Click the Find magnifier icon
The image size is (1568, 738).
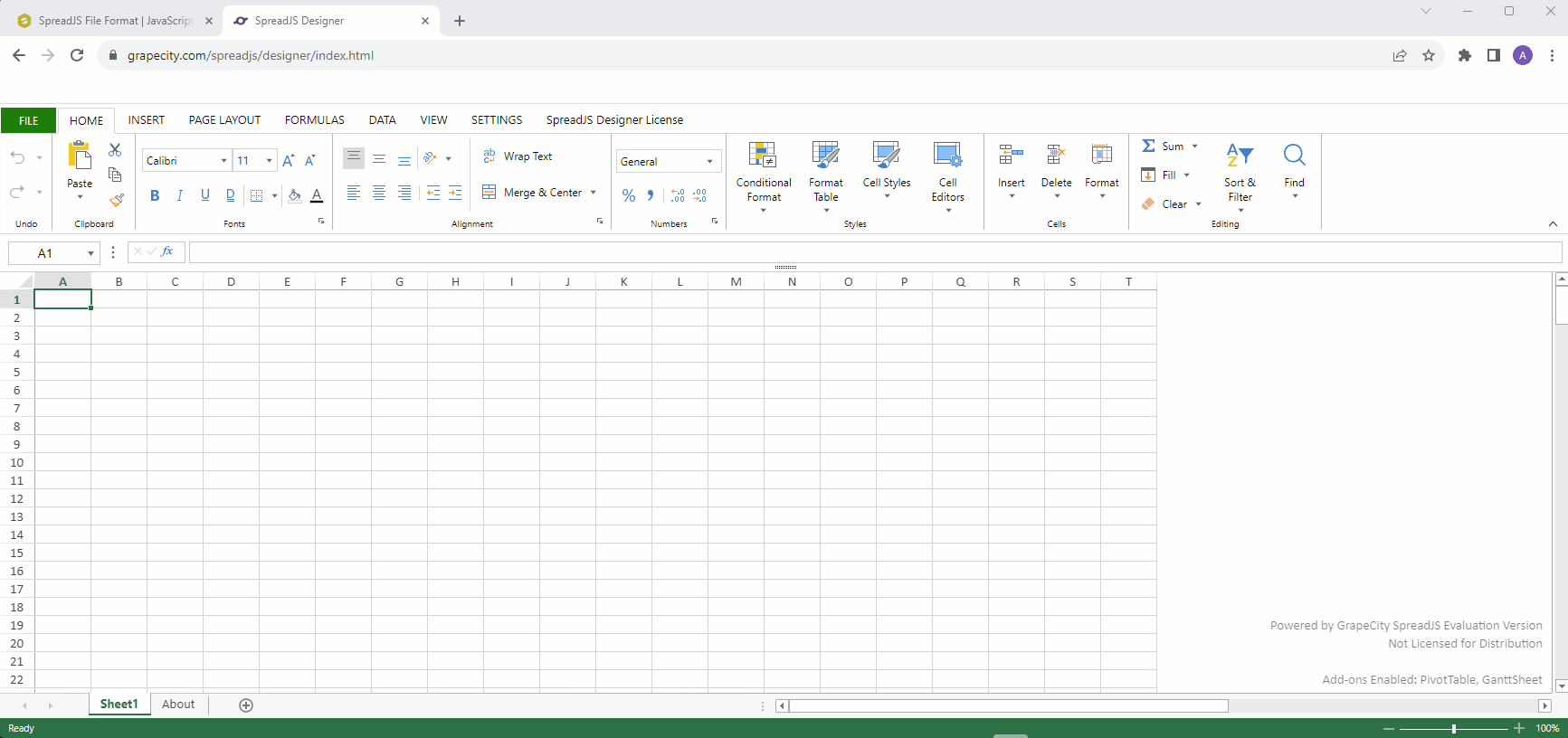(x=1294, y=155)
